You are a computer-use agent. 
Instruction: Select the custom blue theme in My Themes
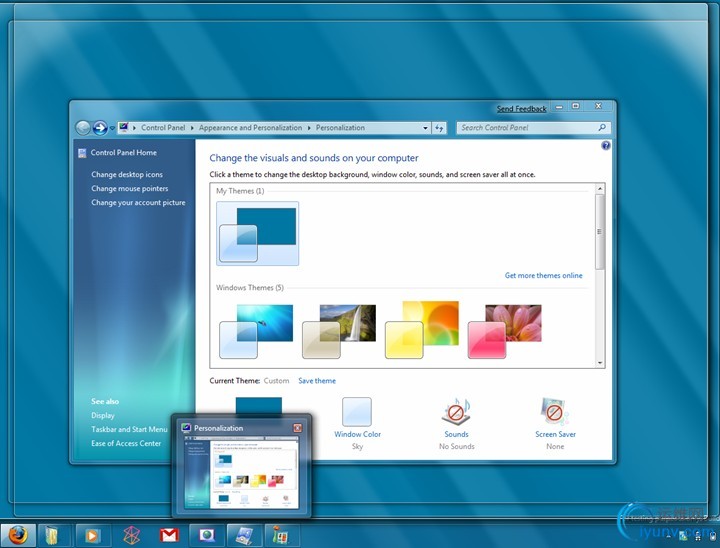pyautogui.click(x=258, y=233)
